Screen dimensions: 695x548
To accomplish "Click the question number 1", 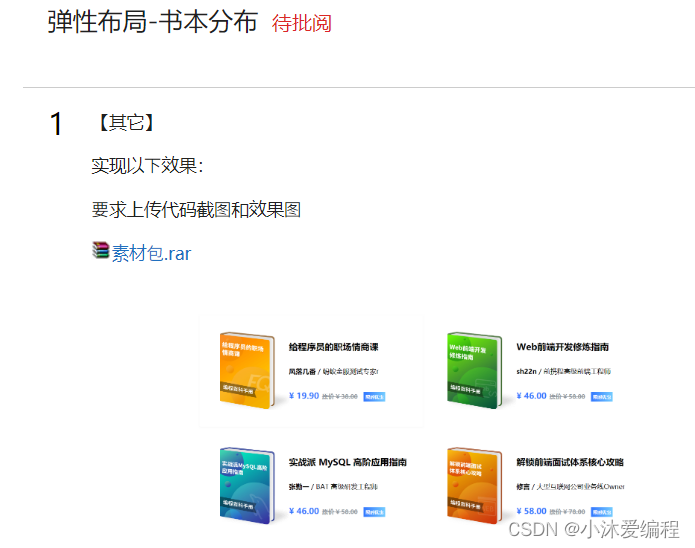I will coord(56,124).
